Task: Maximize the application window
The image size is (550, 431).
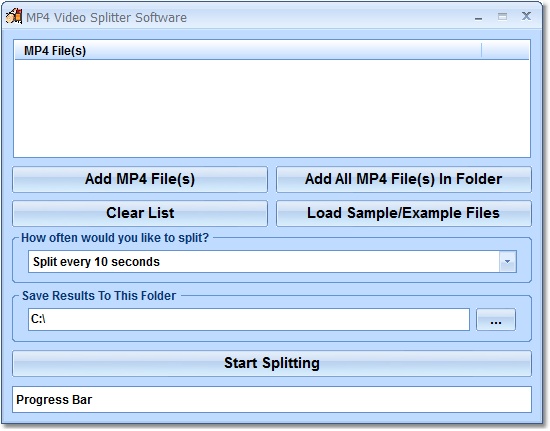Action: pyautogui.click(x=502, y=16)
